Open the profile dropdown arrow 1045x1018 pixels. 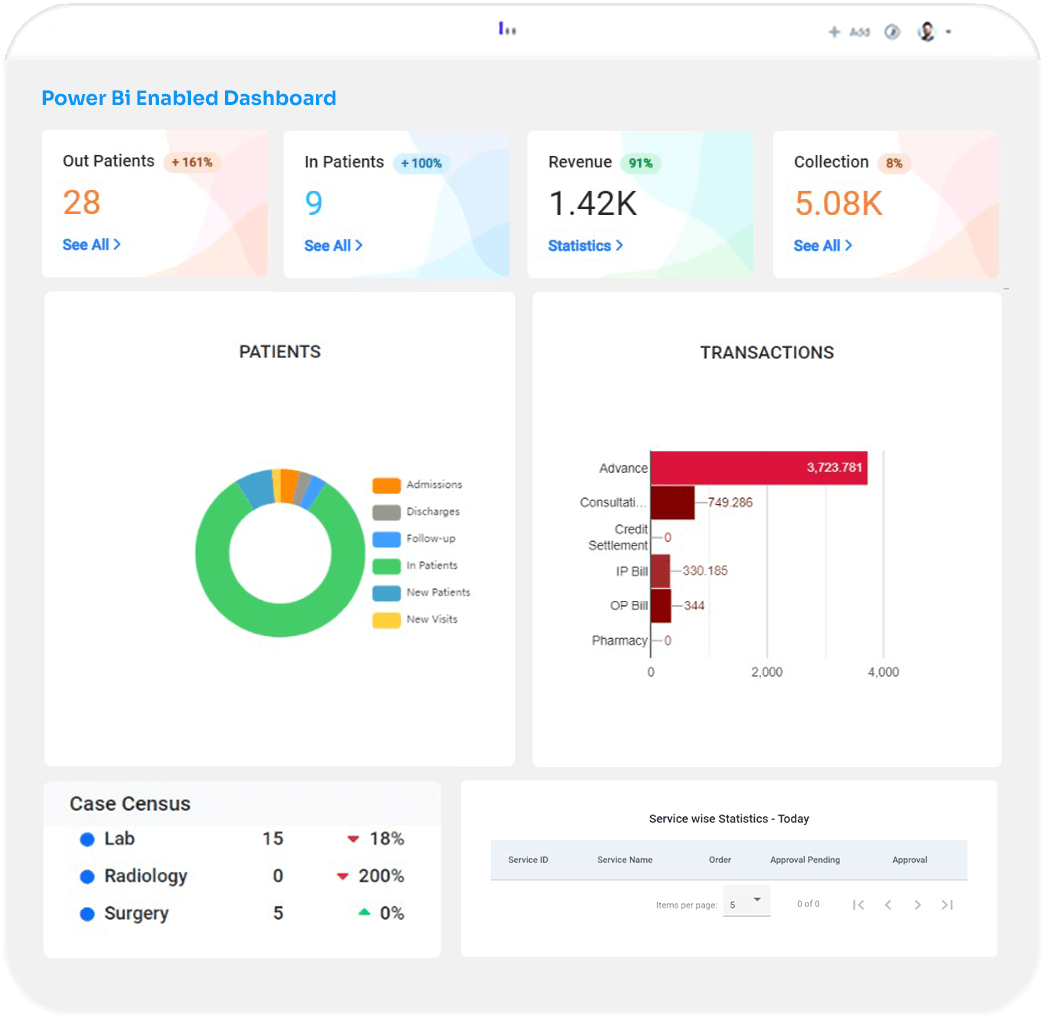pos(950,33)
